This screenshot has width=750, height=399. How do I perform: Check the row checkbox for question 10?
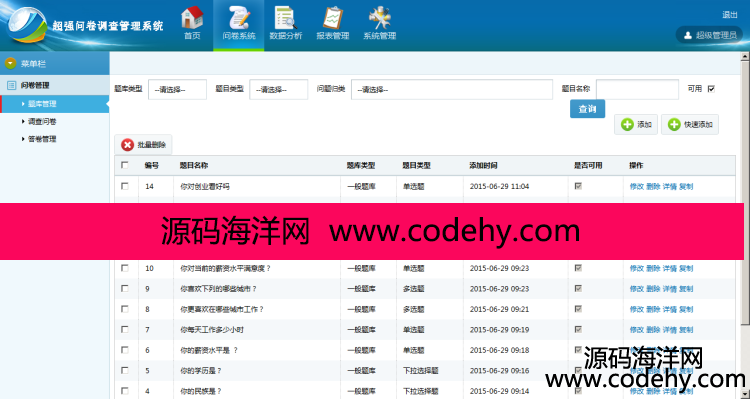[125, 268]
